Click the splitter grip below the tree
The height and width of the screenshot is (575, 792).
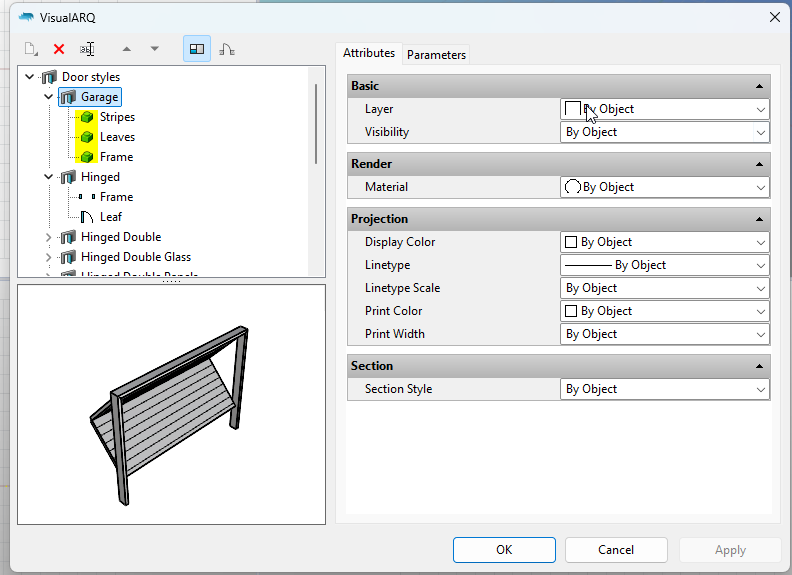[x=171, y=281]
